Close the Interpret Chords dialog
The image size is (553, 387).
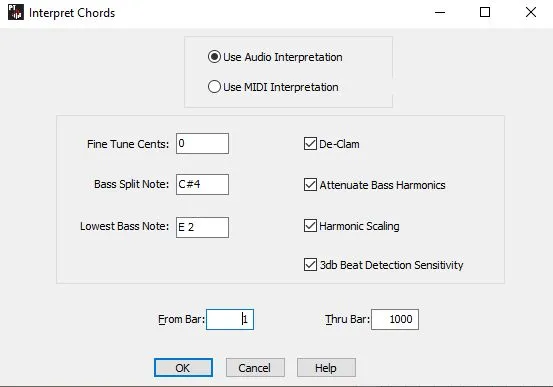coord(531,12)
